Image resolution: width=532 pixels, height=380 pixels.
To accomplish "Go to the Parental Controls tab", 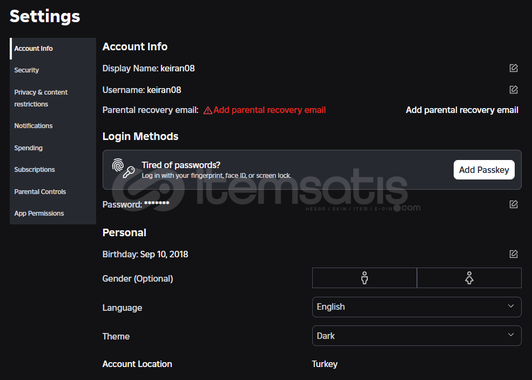I will click(53, 192).
